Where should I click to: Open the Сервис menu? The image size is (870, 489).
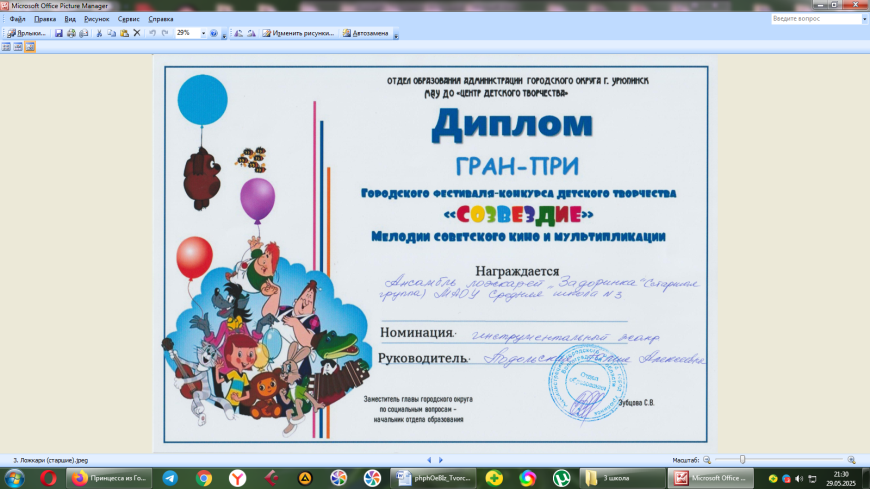pyautogui.click(x=129, y=19)
